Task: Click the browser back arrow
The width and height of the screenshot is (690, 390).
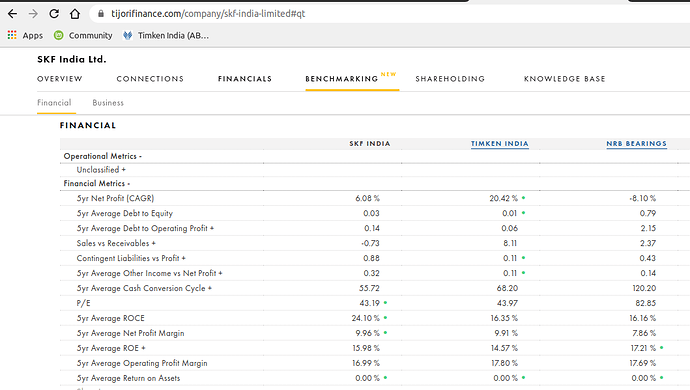Action: 12,14
